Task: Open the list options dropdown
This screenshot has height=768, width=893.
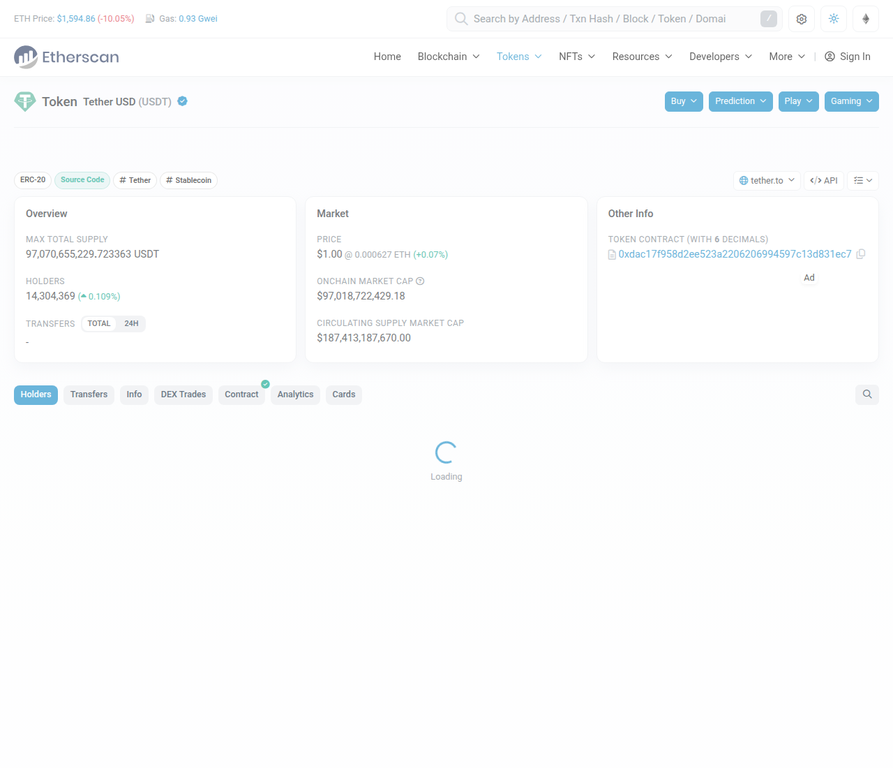Action: 863,180
